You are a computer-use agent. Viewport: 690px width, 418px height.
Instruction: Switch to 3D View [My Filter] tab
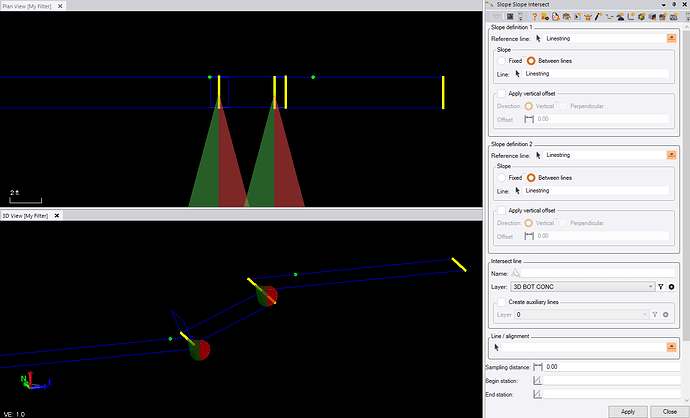[x=26, y=216]
